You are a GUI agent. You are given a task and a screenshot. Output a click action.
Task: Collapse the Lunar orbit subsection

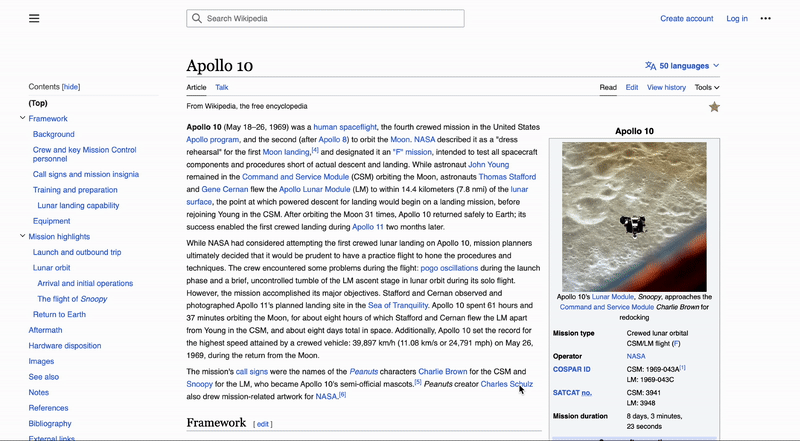pos(27,268)
